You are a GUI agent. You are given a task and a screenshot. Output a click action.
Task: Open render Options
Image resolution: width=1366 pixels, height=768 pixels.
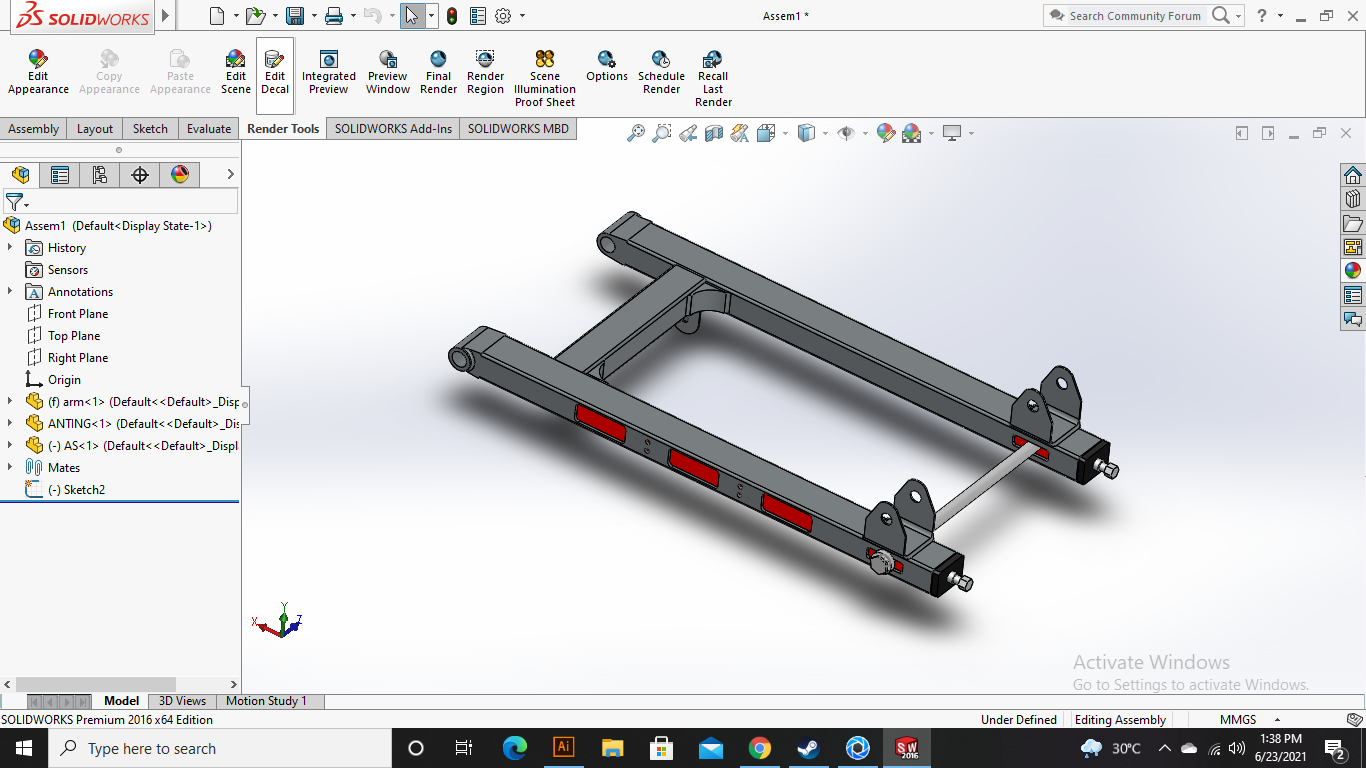tap(607, 66)
